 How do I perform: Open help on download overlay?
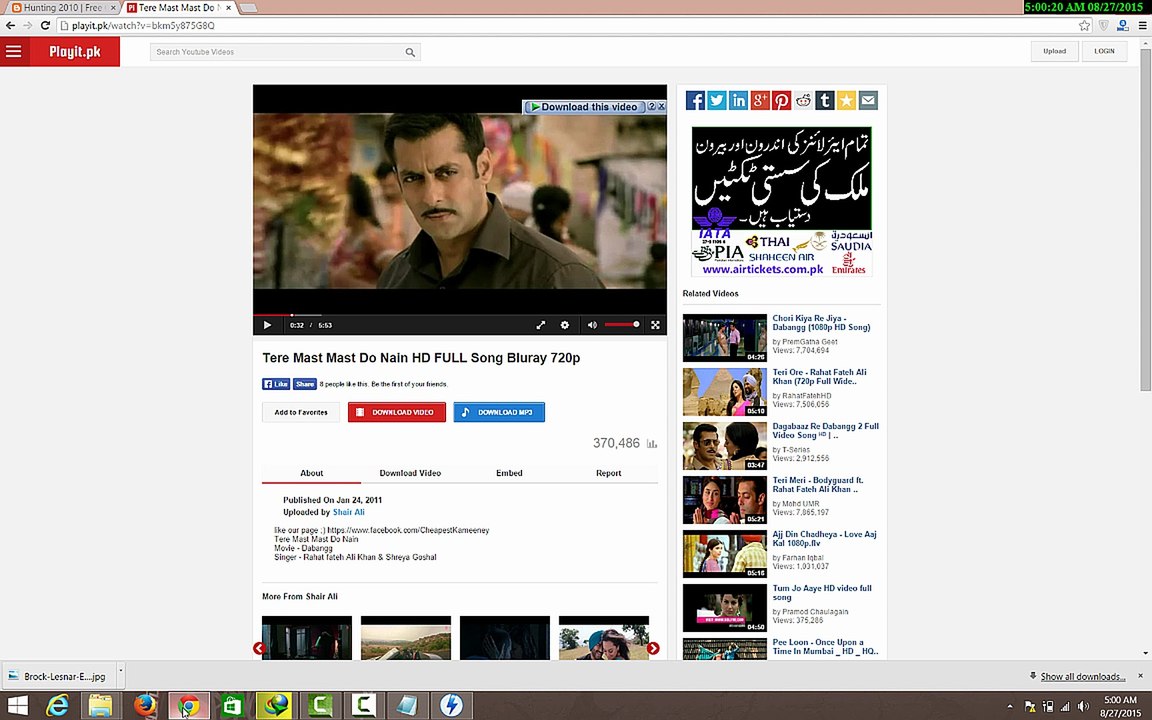(x=651, y=107)
